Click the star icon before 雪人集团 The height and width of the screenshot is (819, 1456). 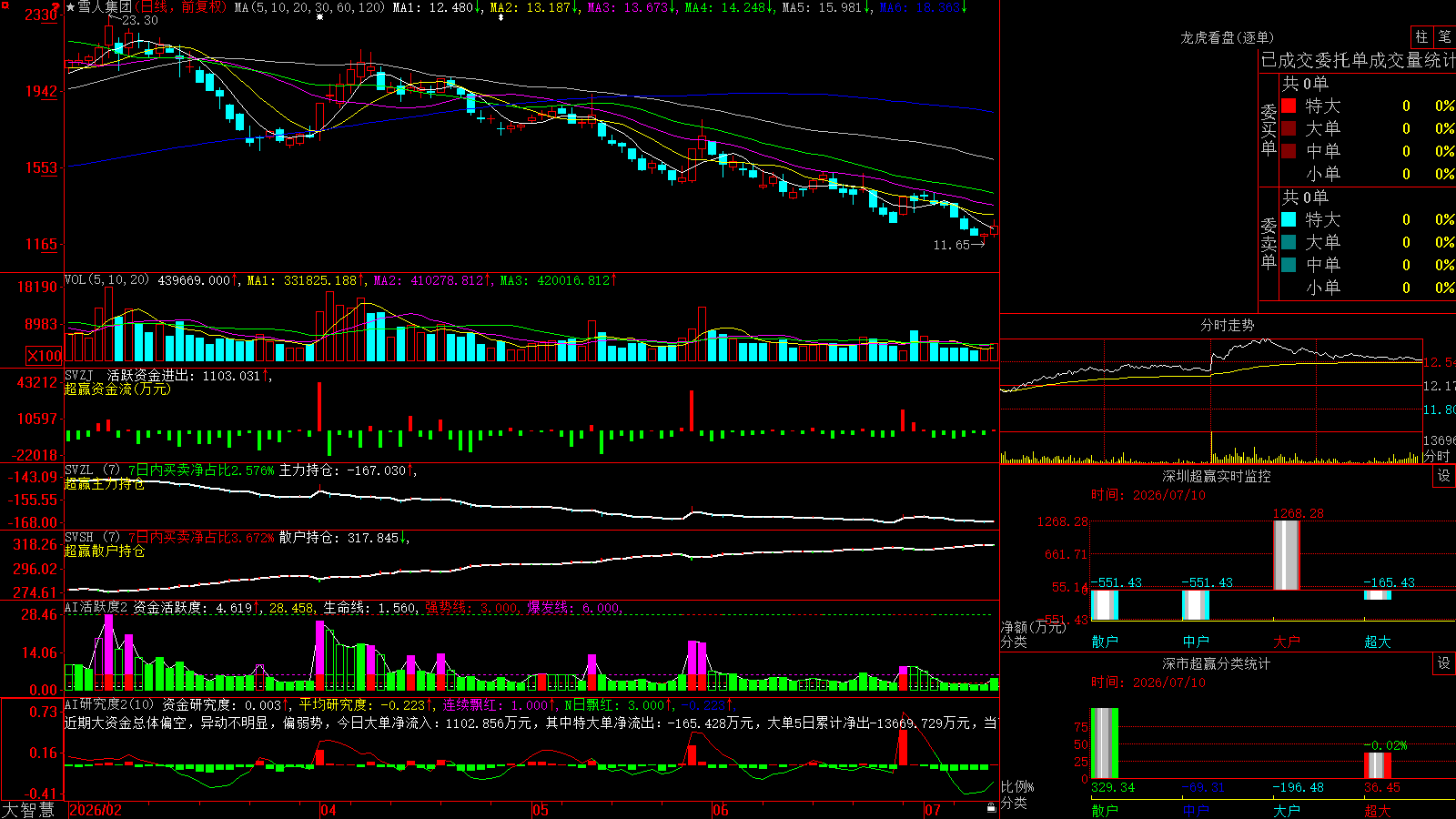(71, 7)
